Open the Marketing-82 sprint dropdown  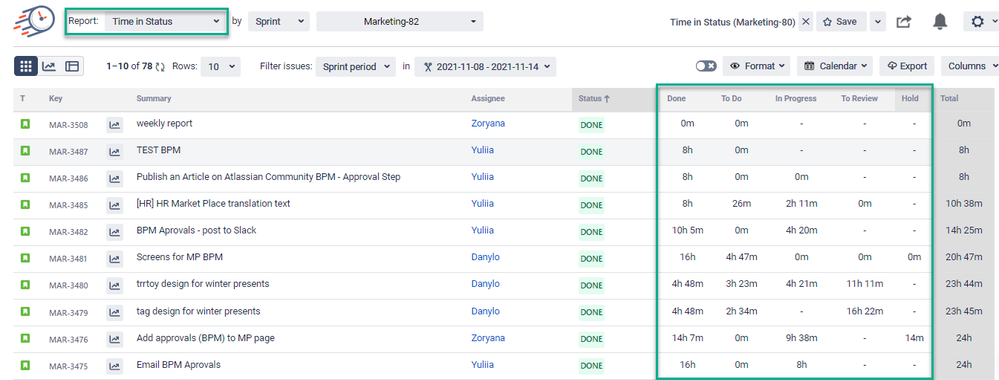400,22
